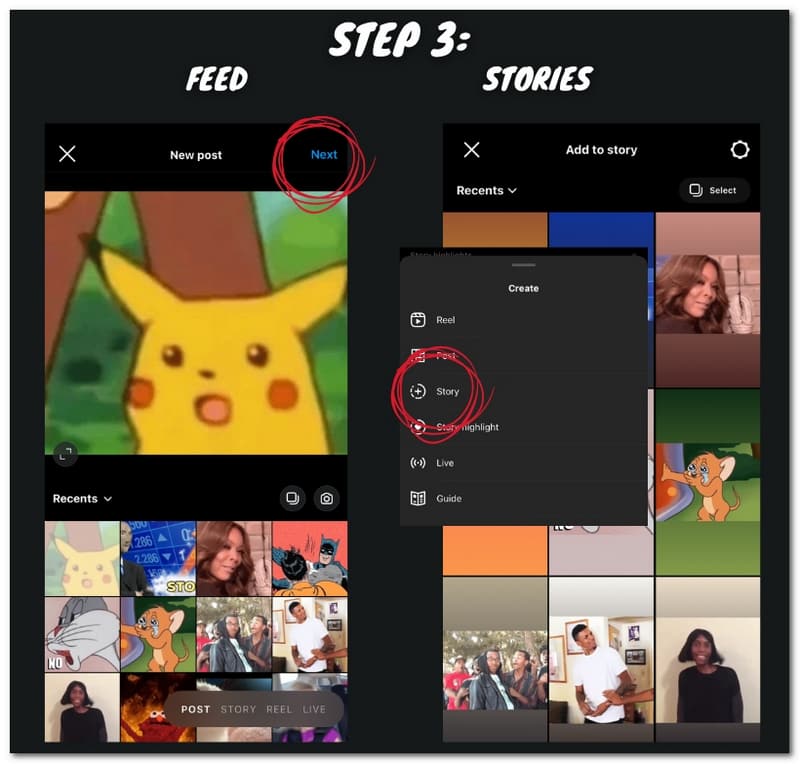Open story settings gear icon

[x=740, y=150]
